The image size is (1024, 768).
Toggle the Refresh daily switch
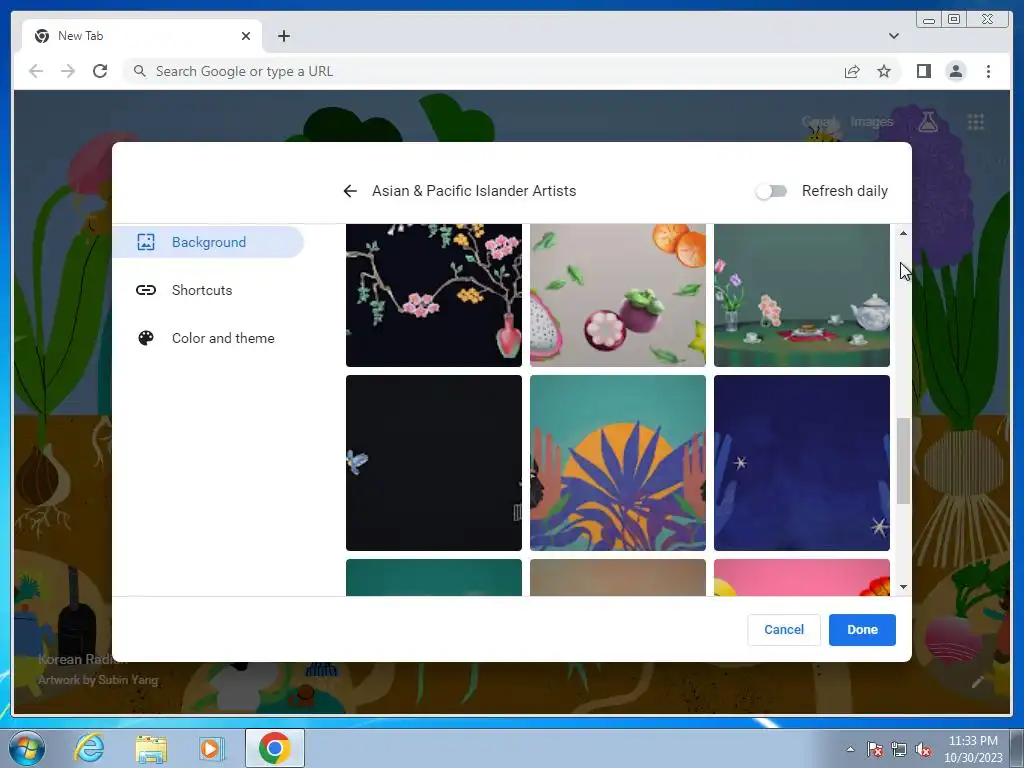pos(771,191)
